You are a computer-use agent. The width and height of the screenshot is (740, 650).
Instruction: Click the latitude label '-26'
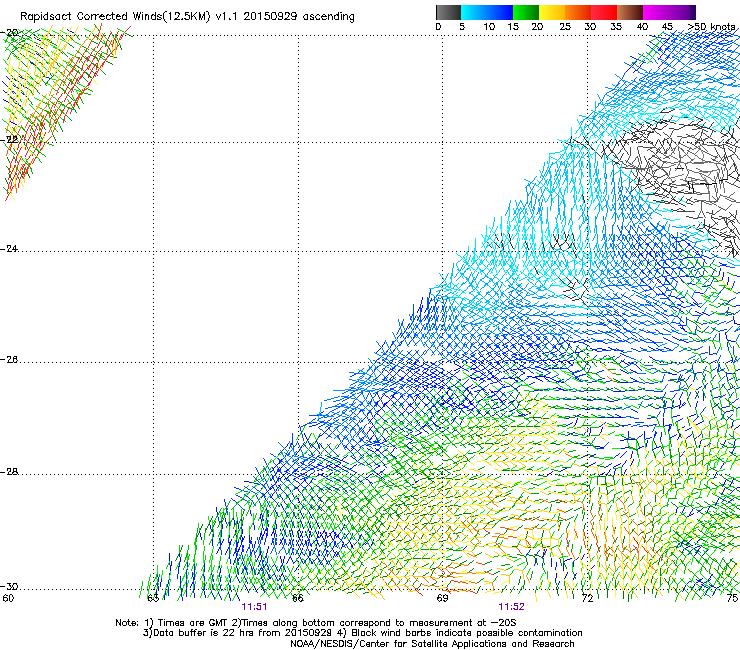[10, 360]
